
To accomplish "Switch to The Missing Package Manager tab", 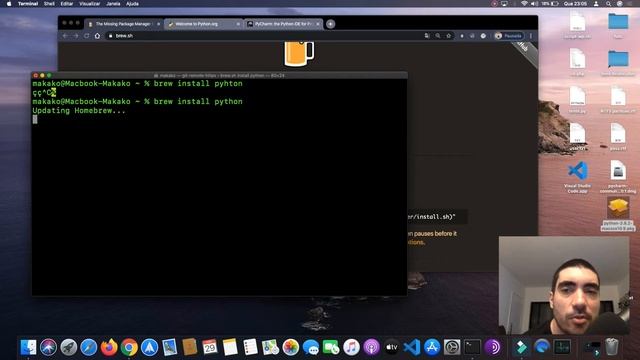I will (x=124, y=24).
